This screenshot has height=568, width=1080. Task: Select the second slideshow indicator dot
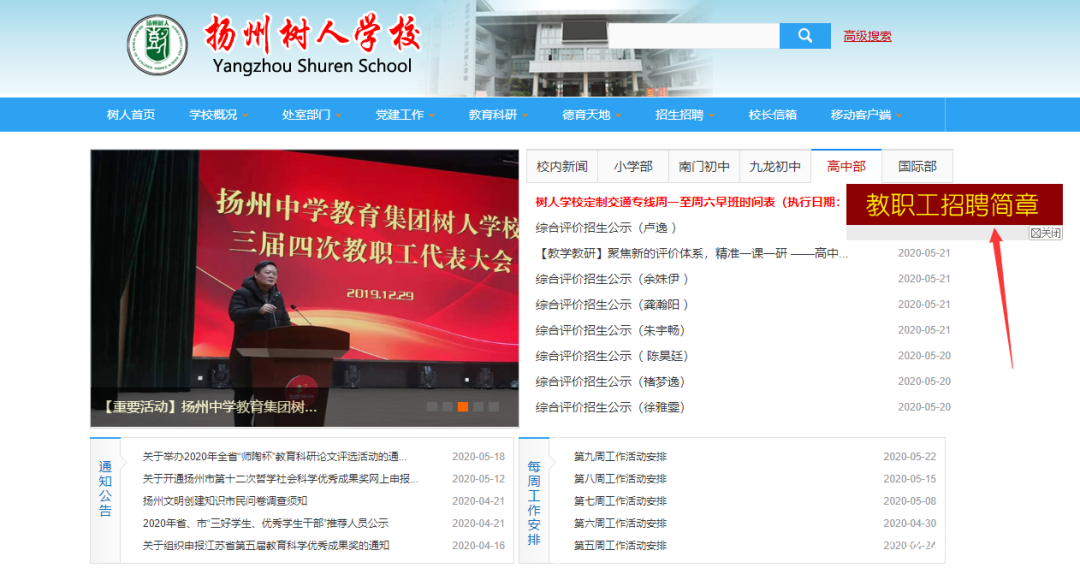(448, 407)
